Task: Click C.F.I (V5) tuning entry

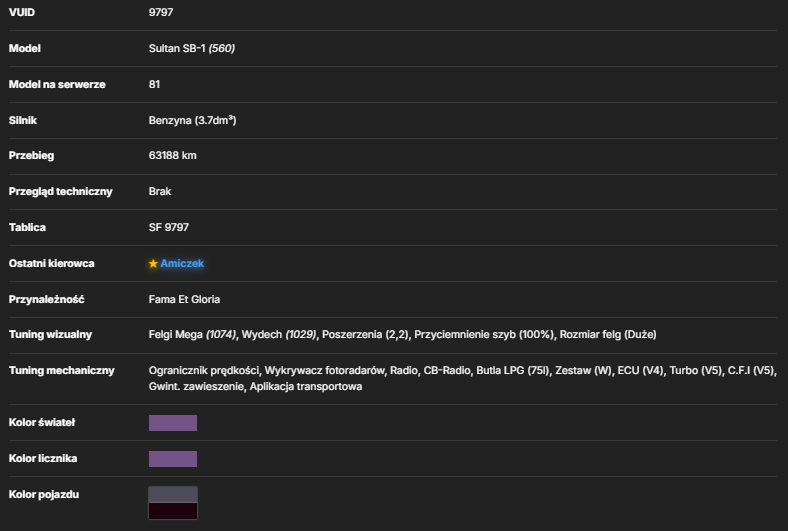Action: pos(751,371)
